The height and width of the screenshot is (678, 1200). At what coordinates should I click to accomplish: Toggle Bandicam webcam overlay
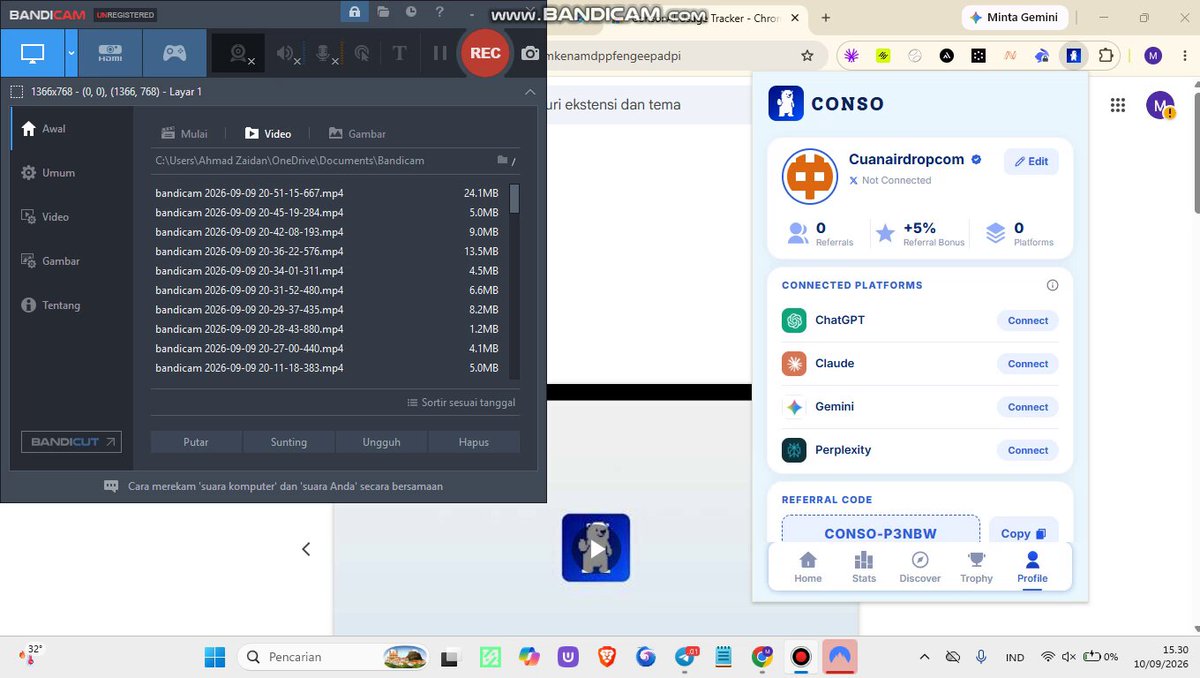(238, 54)
